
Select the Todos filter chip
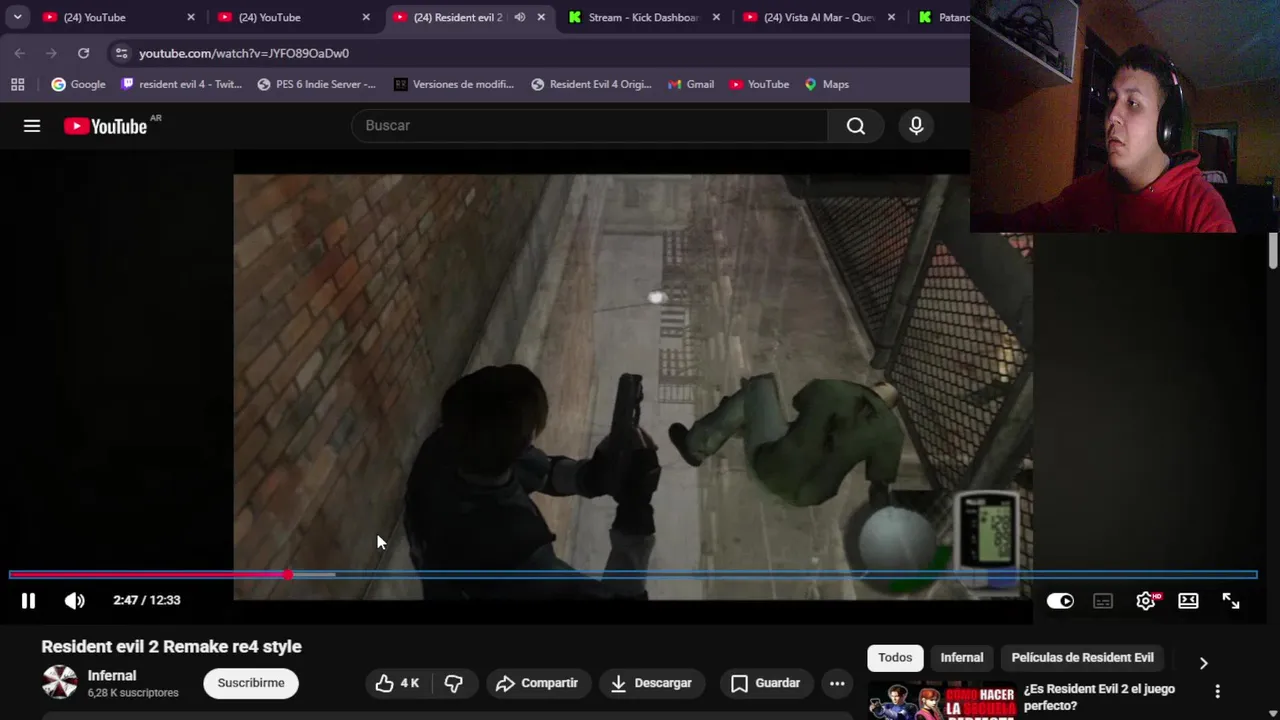895,657
